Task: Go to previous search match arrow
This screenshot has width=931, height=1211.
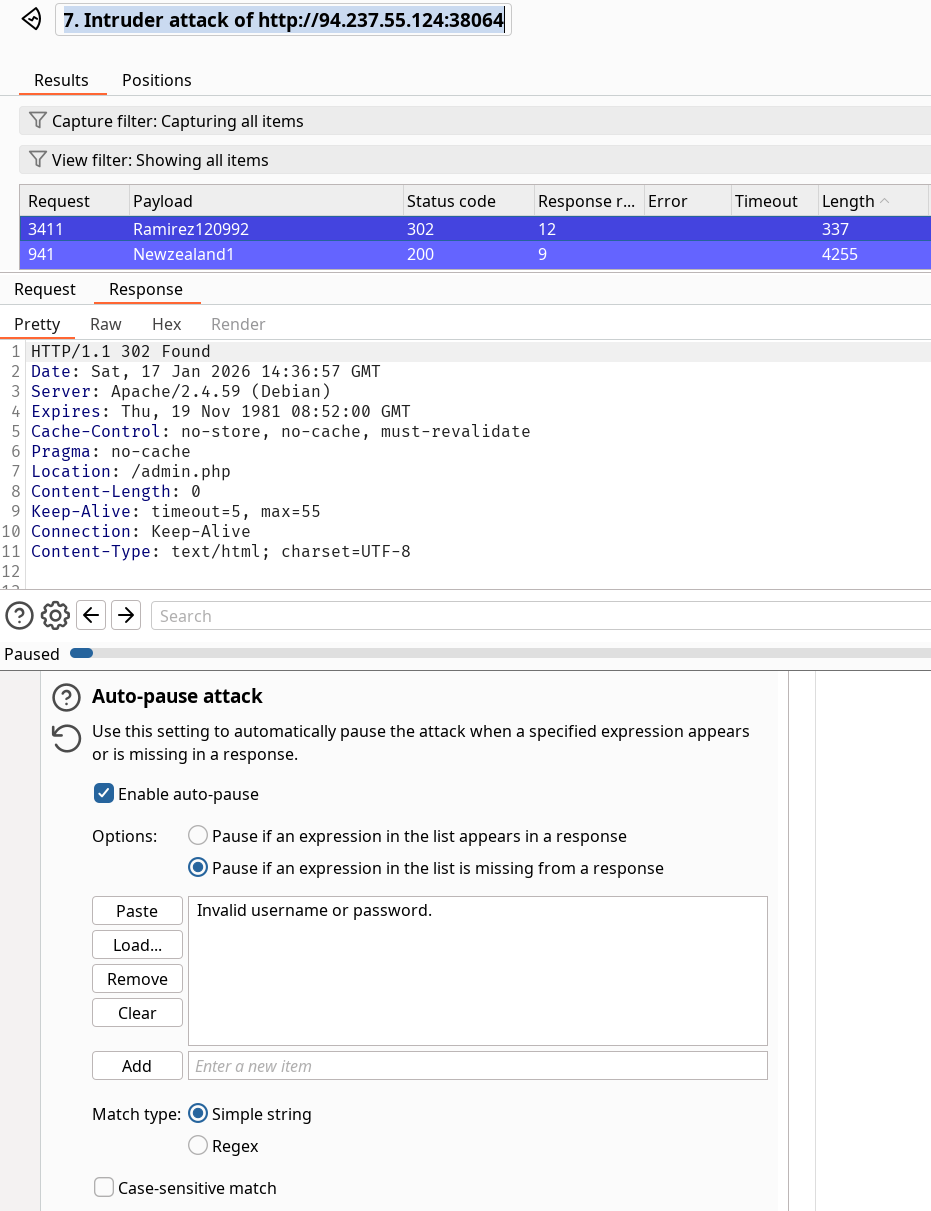Action: coord(91,615)
